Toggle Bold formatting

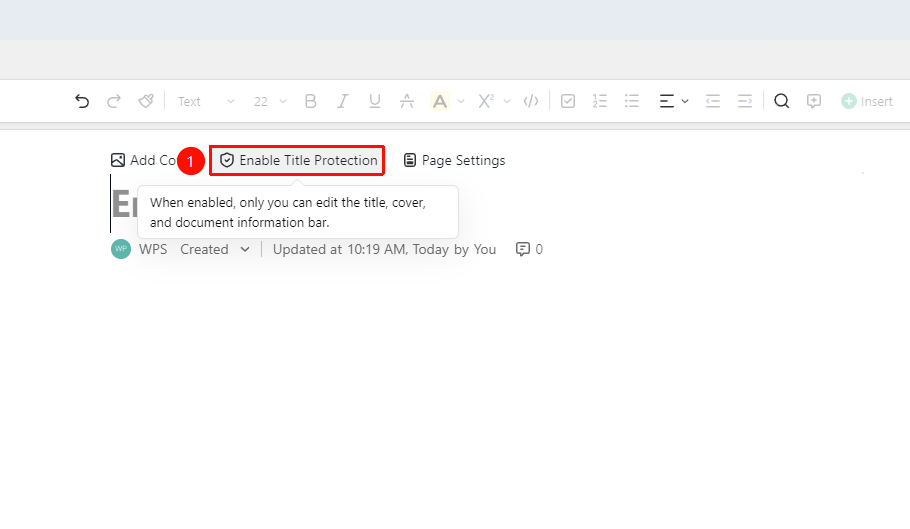click(310, 102)
